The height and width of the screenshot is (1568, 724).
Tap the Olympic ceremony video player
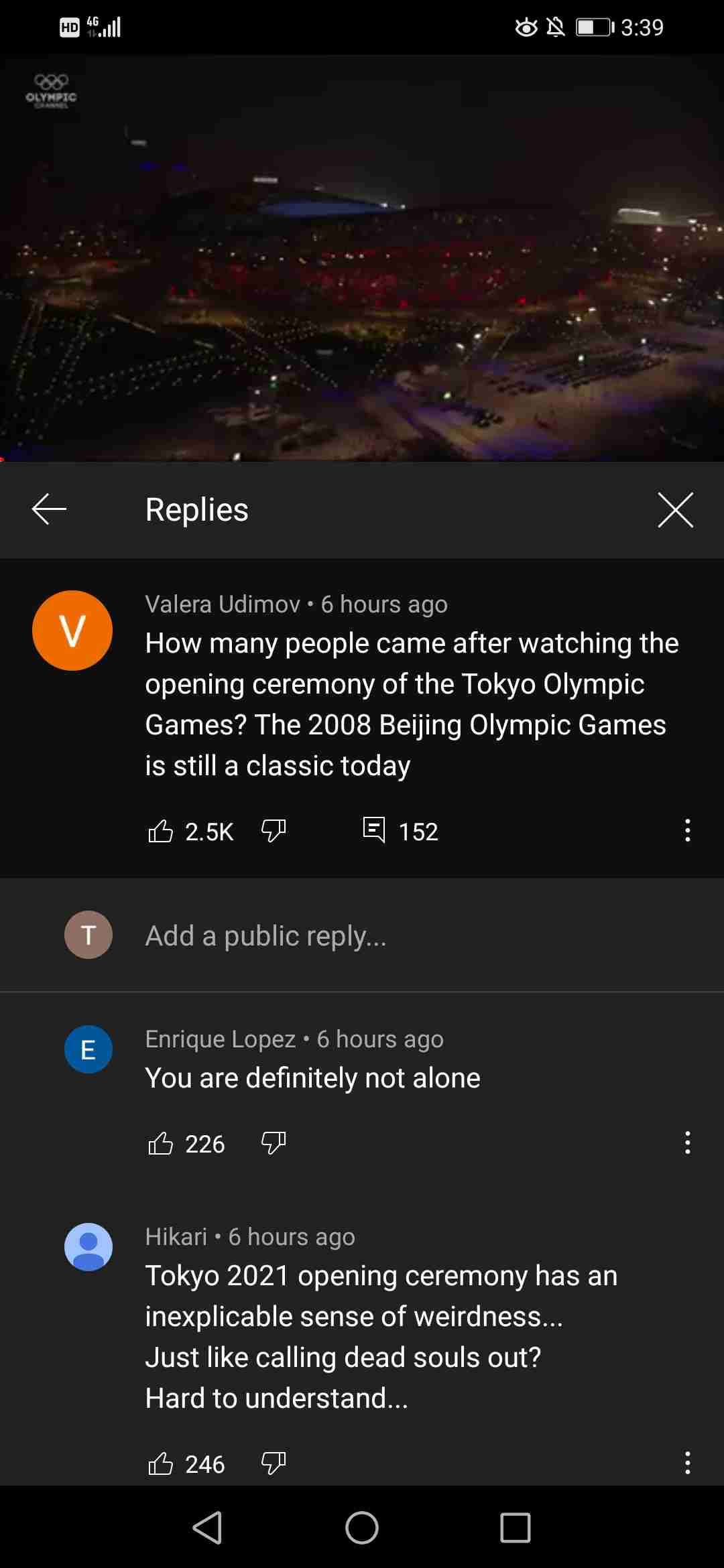362,258
